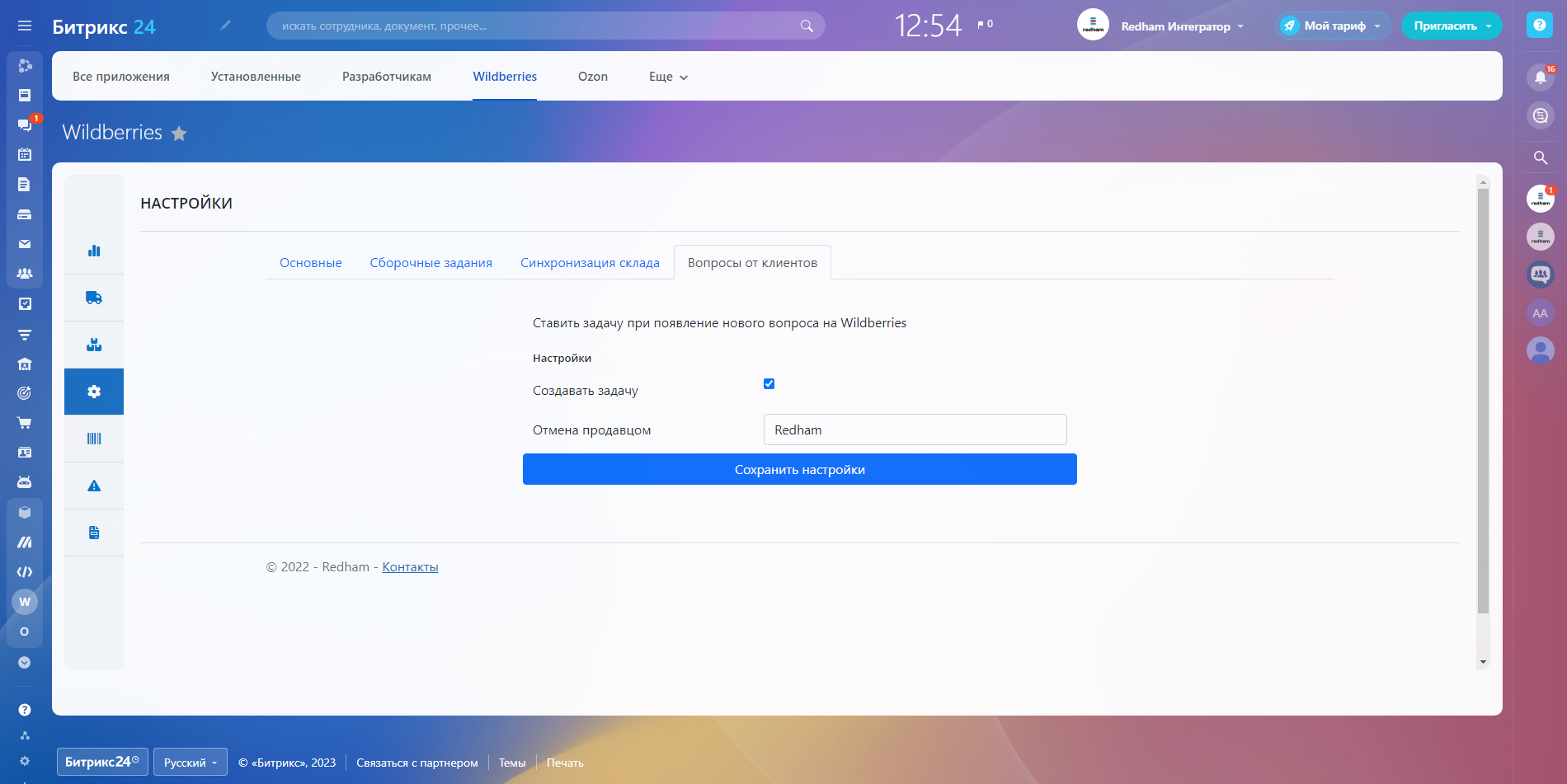Open the delivery truck section

94,298
